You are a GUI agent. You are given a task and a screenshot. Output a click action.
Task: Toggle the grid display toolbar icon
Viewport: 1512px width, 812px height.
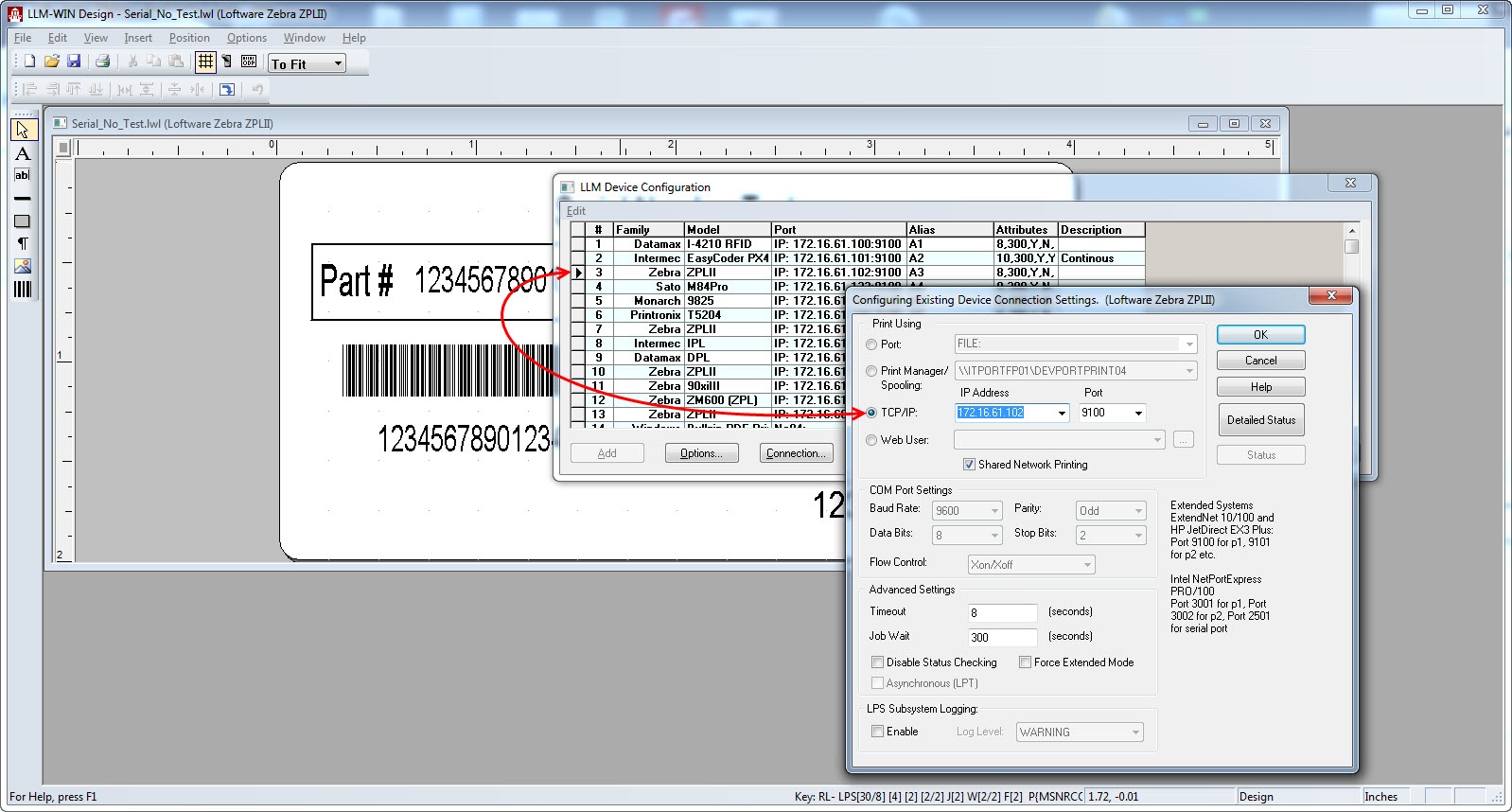click(205, 62)
